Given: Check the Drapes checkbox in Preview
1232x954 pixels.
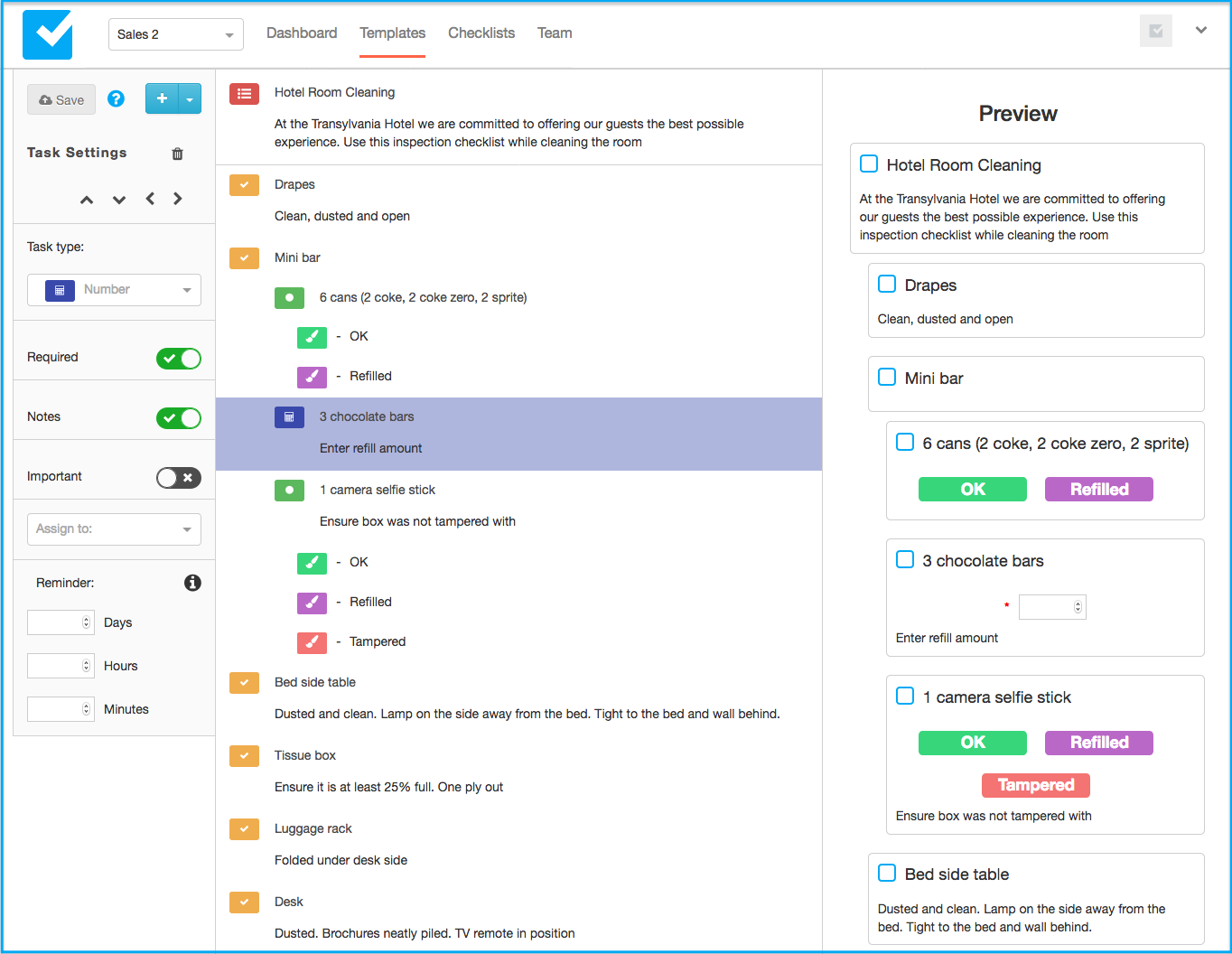Looking at the screenshot, I should tap(887, 285).
